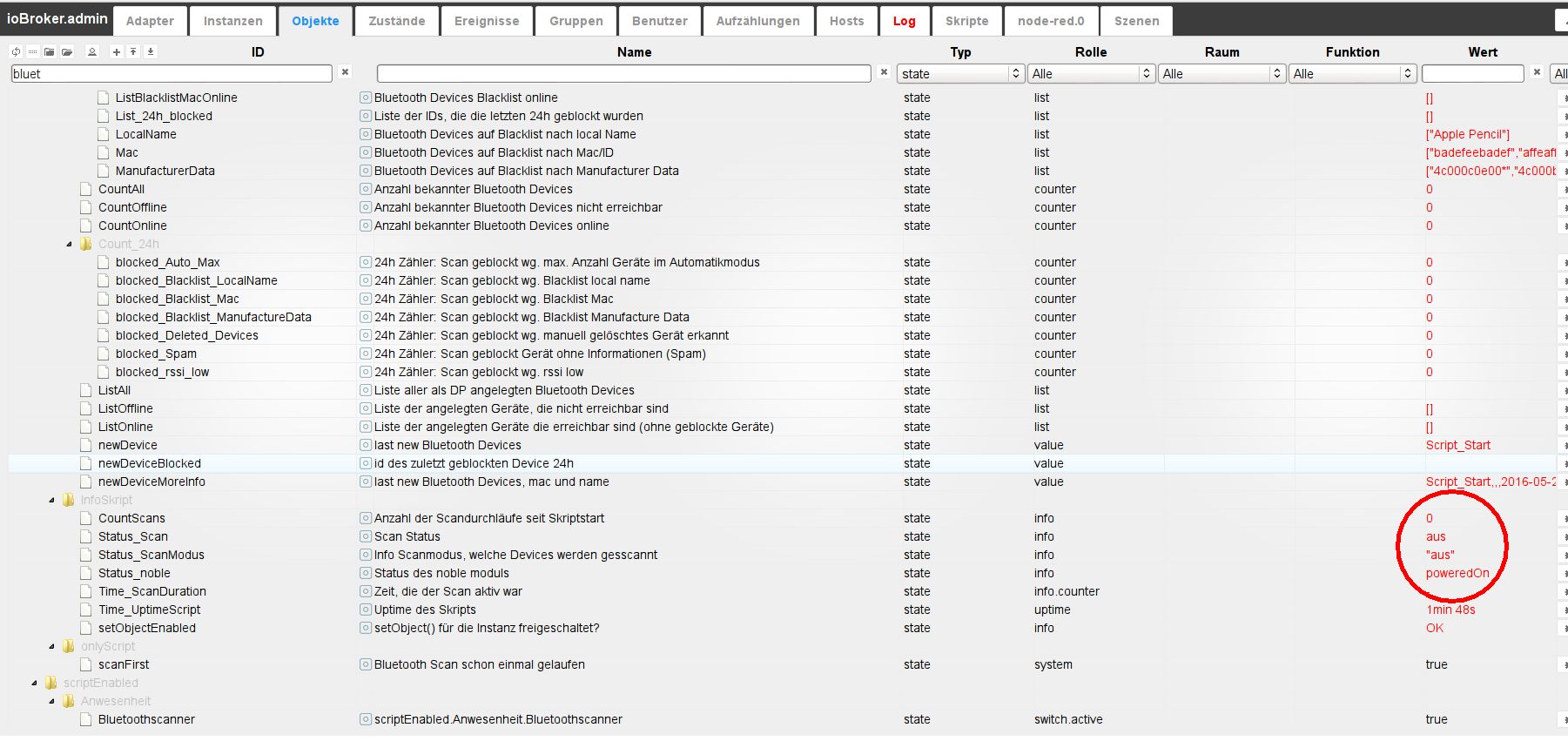
Task: Click the plus icon to add object
Action: 116,52
